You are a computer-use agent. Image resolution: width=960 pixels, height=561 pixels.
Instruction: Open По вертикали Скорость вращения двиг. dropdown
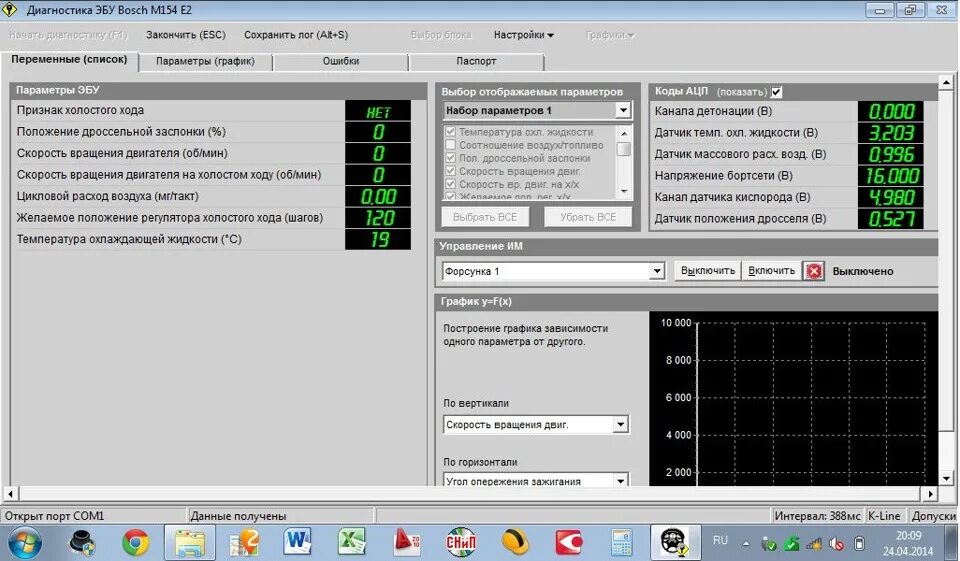620,424
